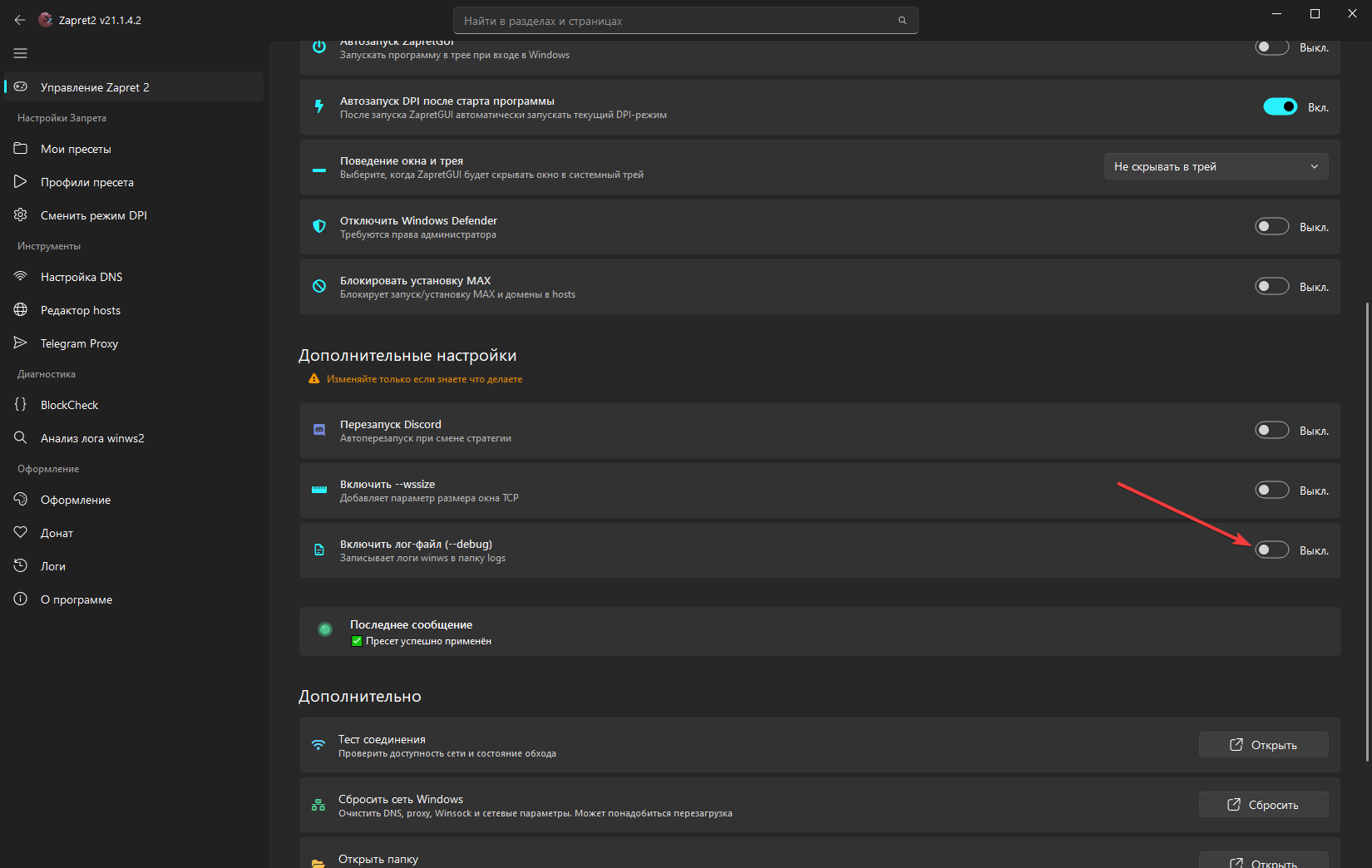Open Управление Zapret 2 page

pyautogui.click(x=134, y=86)
